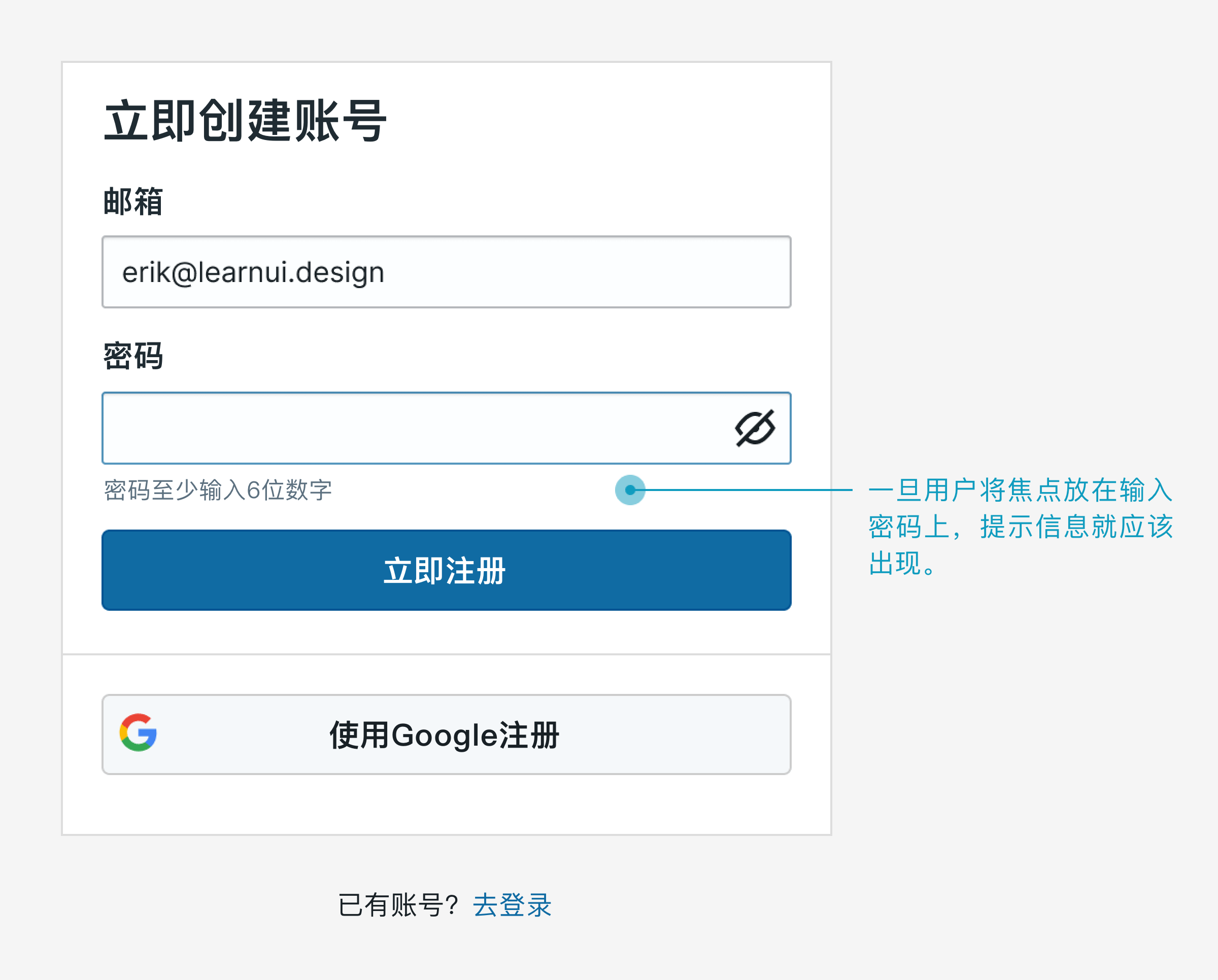Open the 去登录 login link
The image size is (1218, 980).
tap(512, 905)
